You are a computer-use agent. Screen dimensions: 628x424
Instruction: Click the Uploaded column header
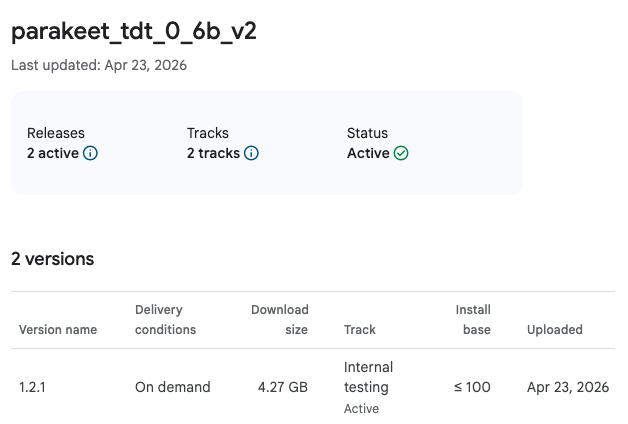click(554, 329)
